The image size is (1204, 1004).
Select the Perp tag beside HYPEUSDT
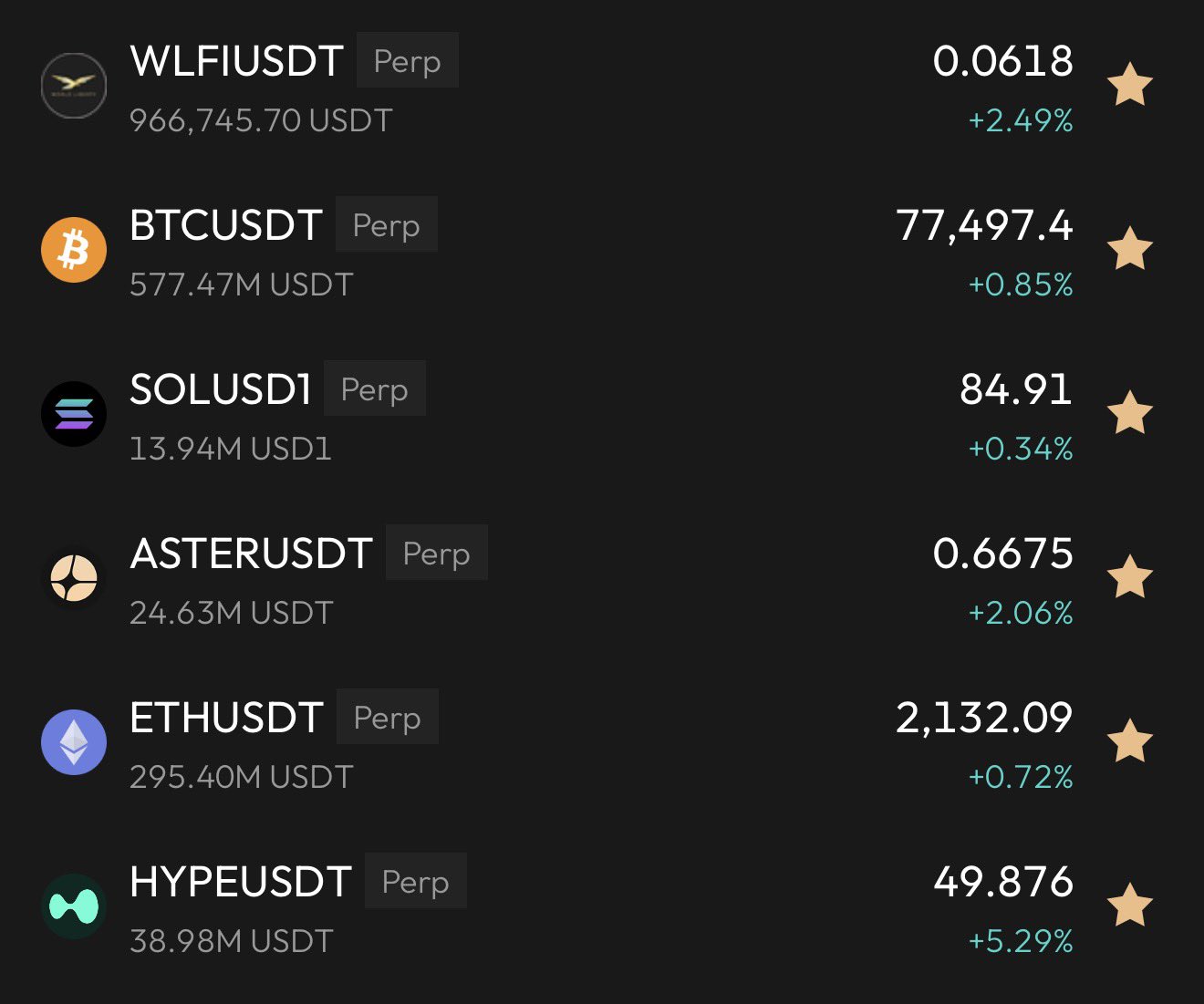point(416,881)
